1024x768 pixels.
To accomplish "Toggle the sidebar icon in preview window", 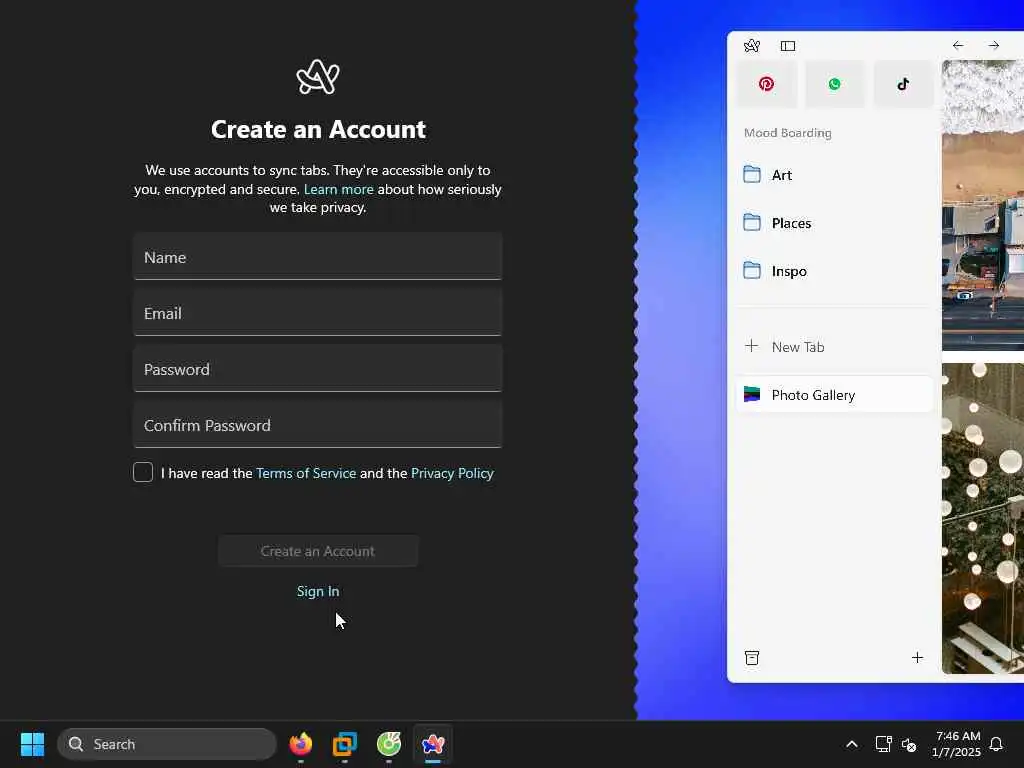I will click(788, 46).
